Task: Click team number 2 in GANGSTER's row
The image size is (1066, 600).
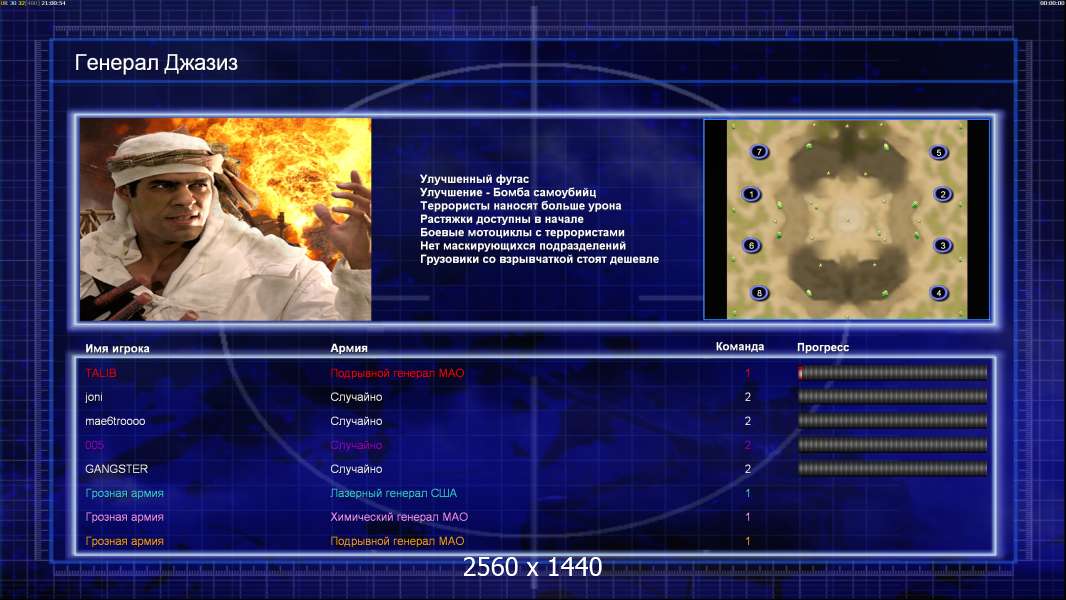Action: click(748, 469)
